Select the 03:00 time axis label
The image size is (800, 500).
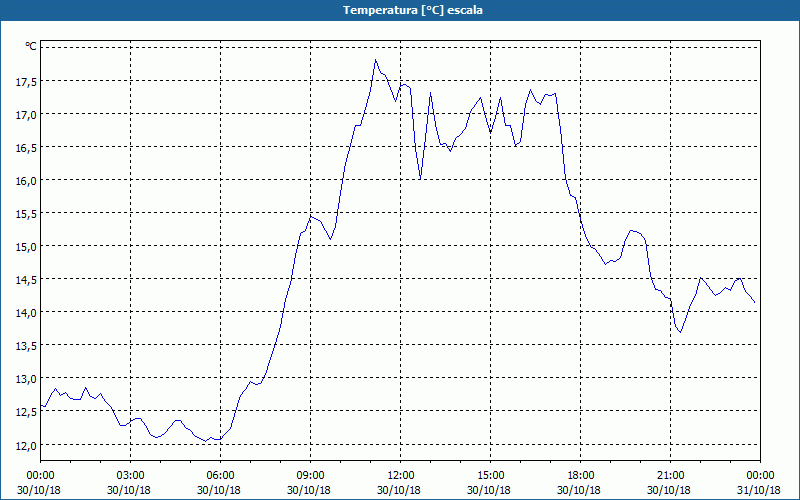(x=130, y=476)
